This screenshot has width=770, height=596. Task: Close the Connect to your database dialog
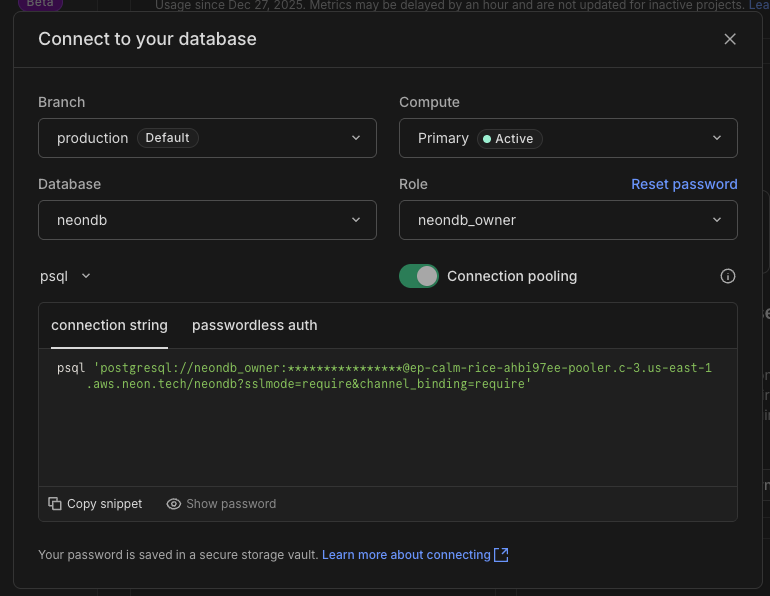730,39
